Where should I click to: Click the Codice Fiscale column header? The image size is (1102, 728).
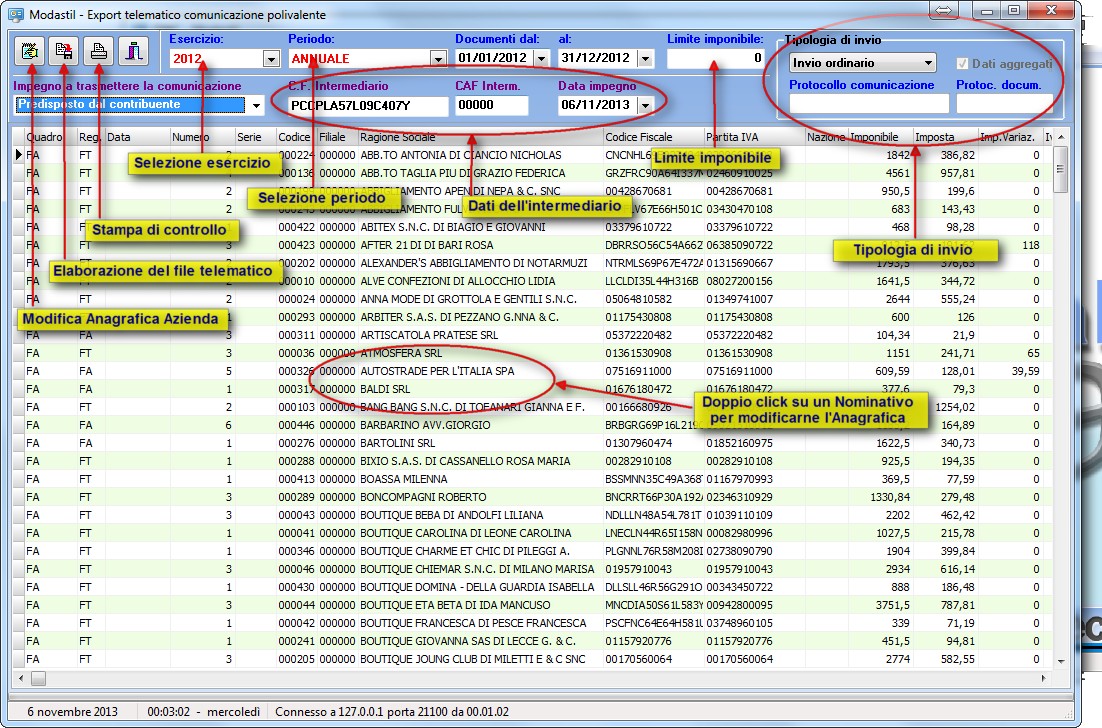tap(640, 137)
